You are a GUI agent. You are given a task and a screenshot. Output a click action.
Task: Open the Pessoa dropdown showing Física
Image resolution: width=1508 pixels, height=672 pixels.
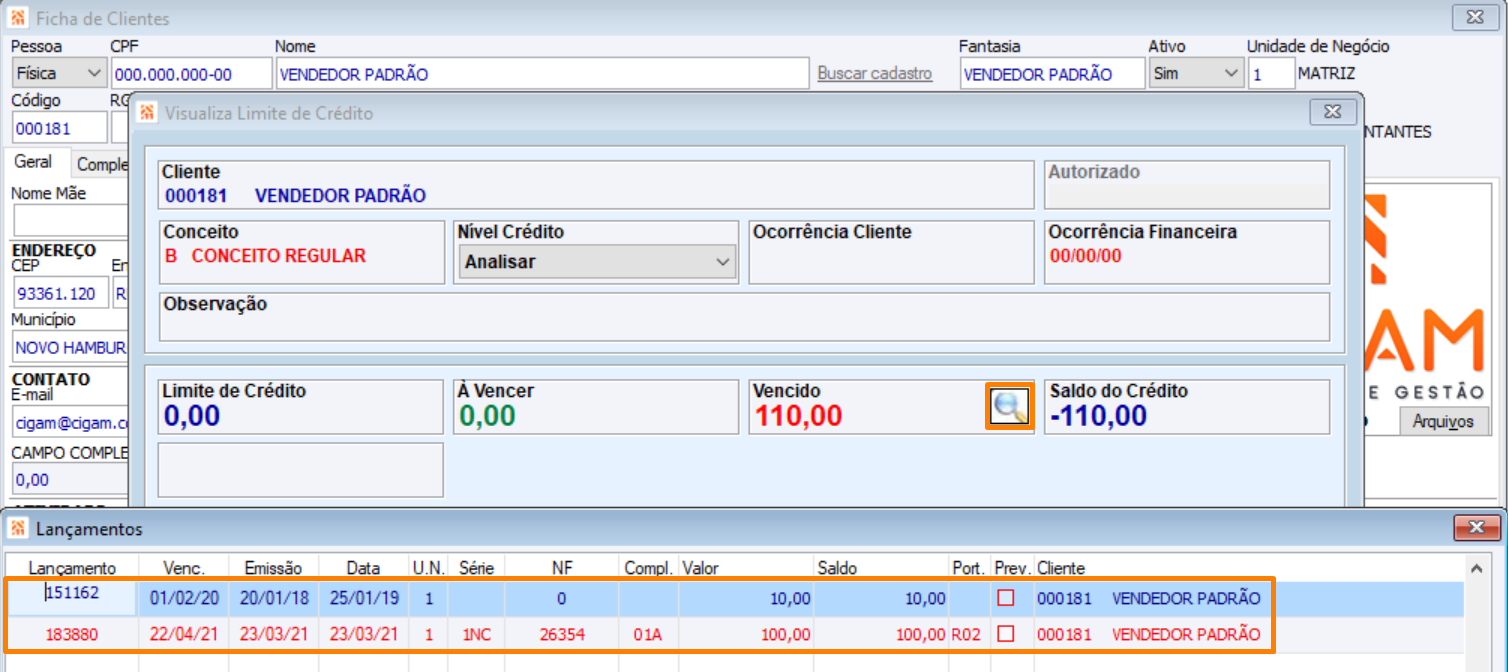(x=59, y=73)
